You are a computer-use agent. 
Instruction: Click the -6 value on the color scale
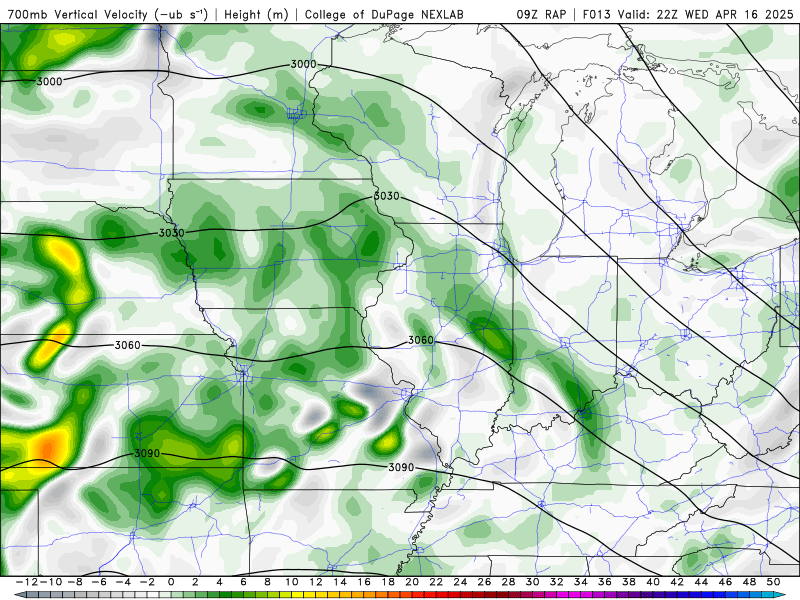(98, 582)
